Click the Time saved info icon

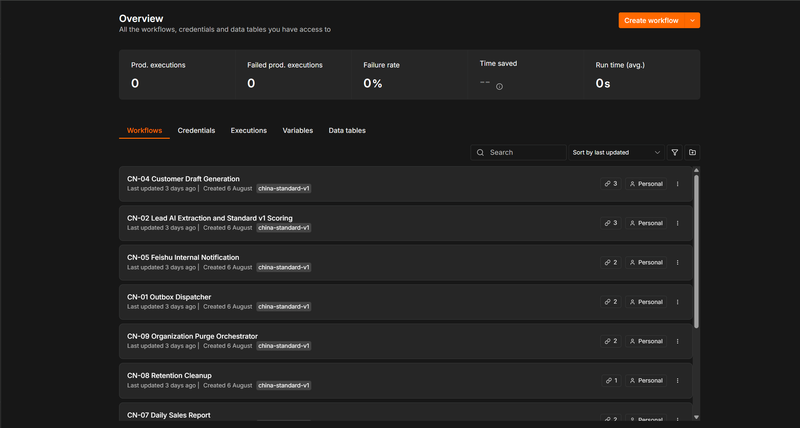(499, 87)
